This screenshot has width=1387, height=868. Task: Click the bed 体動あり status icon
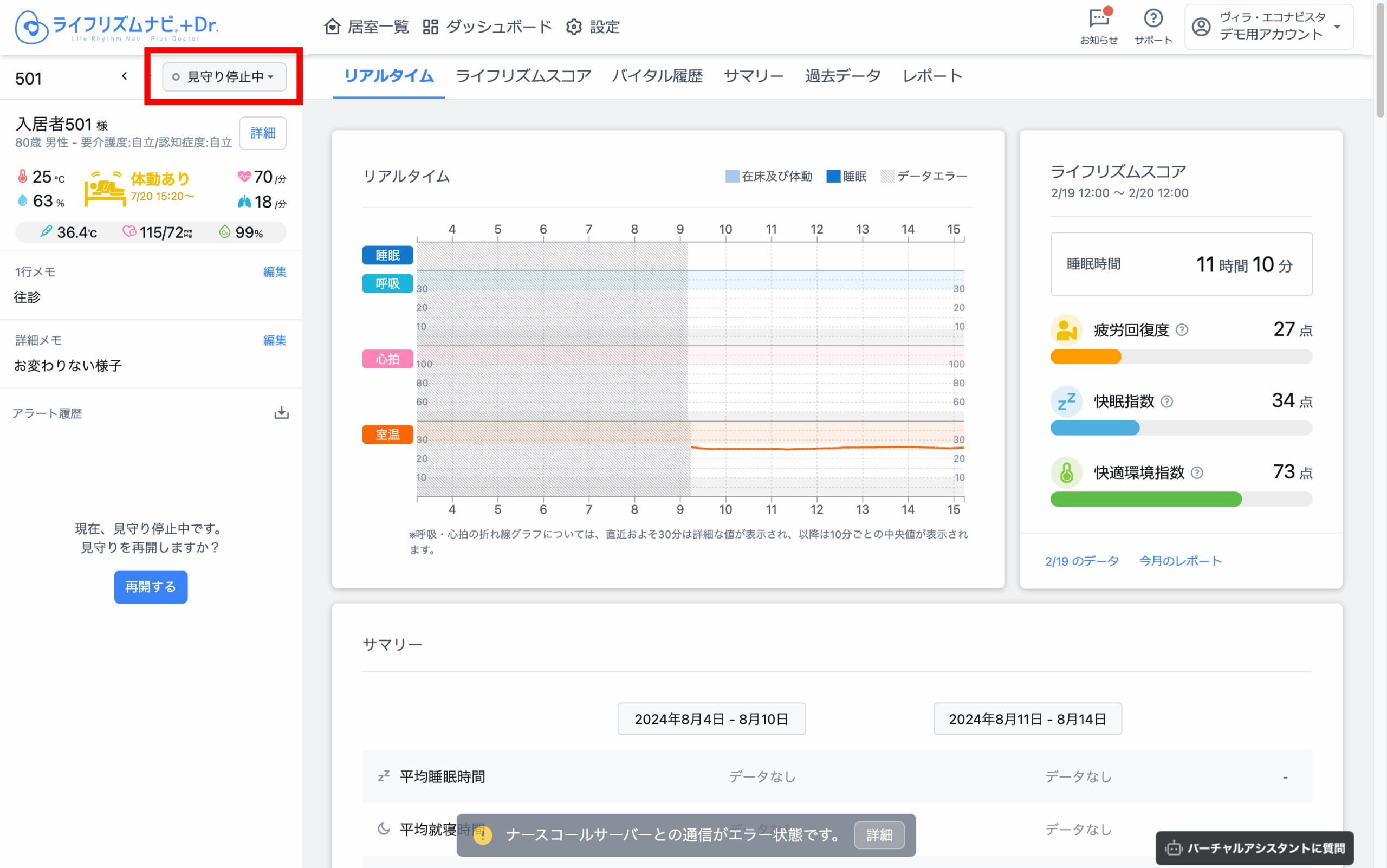(x=105, y=189)
